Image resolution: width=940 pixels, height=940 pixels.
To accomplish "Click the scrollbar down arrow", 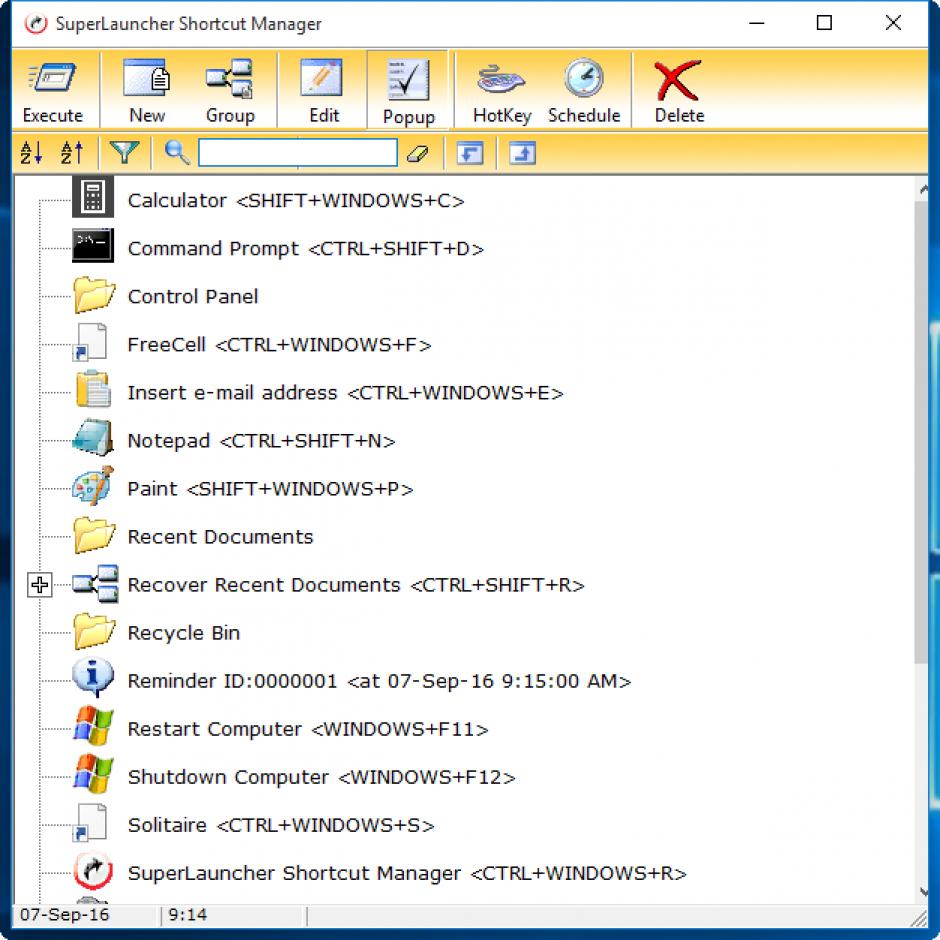I will pos(923,892).
